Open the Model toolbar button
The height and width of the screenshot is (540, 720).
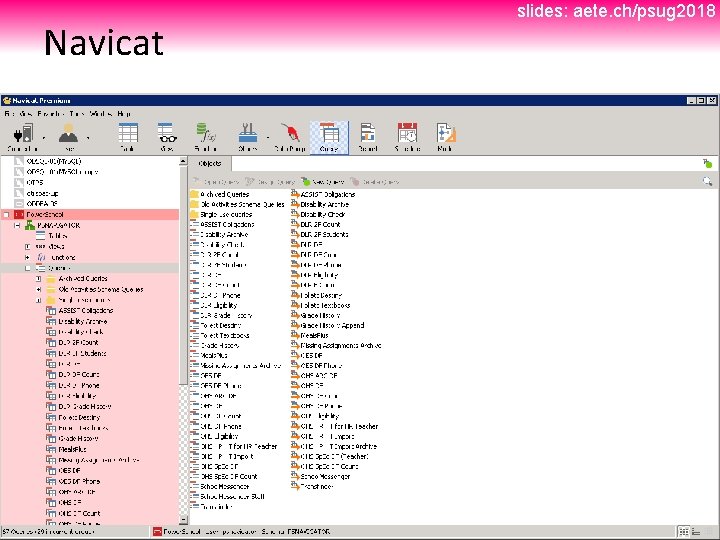pyautogui.click(x=445, y=137)
